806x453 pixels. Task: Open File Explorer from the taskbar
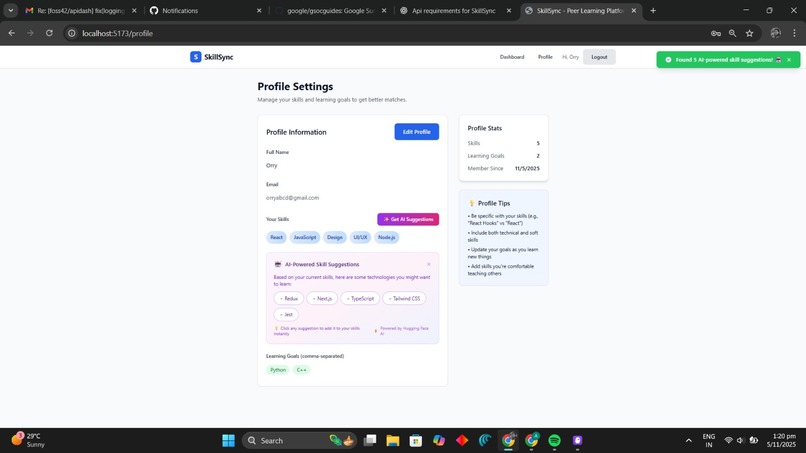tap(393, 440)
